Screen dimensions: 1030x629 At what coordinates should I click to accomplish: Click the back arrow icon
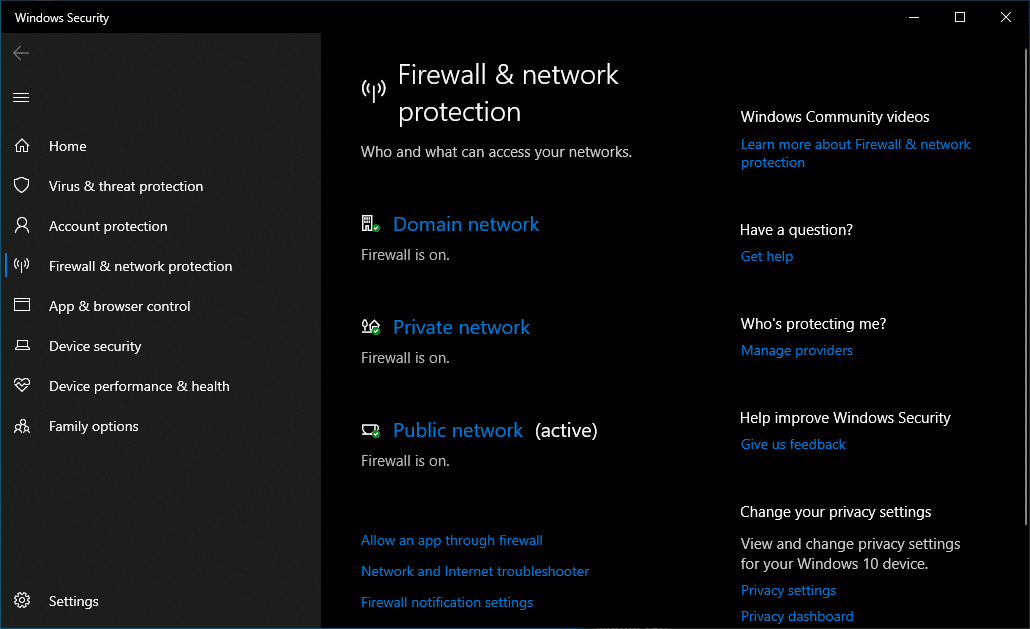coord(21,53)
